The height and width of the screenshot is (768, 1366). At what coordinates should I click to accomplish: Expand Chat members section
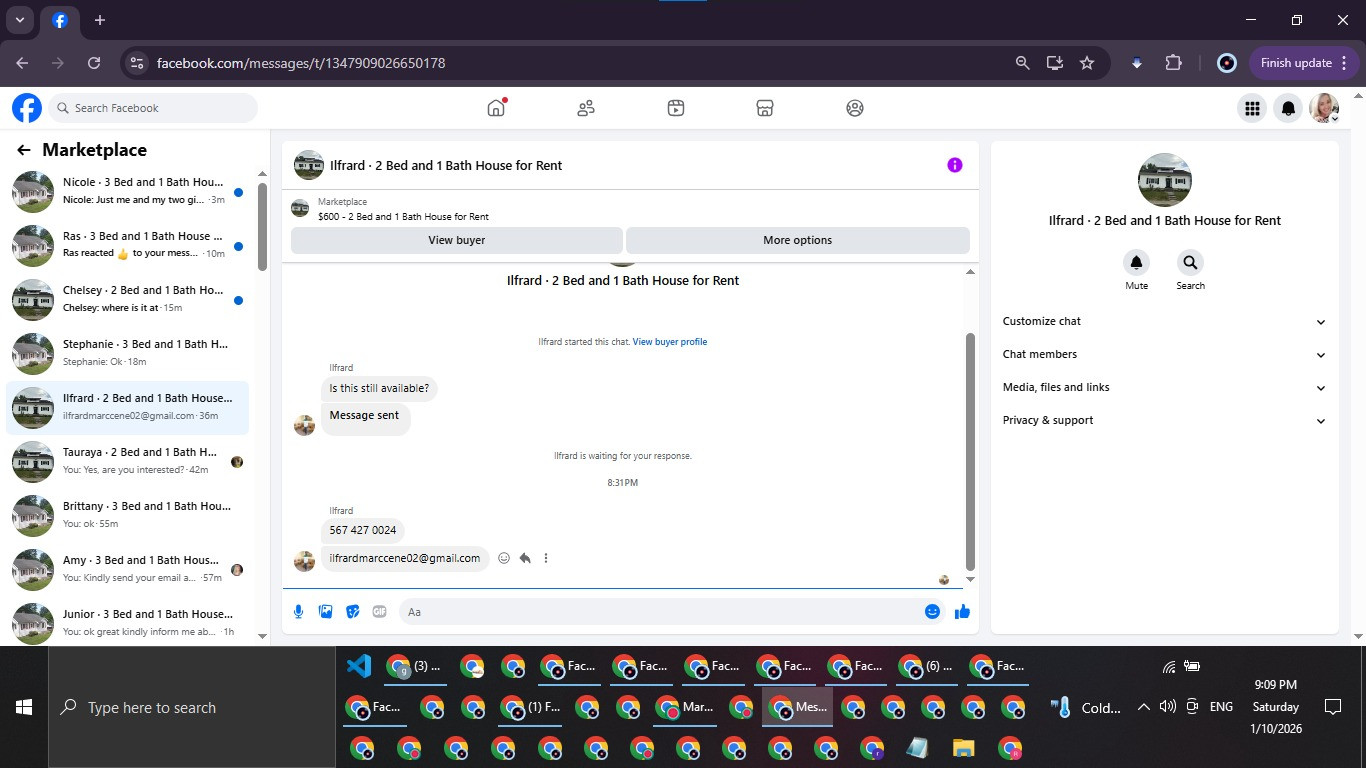tap(1164, 354)
